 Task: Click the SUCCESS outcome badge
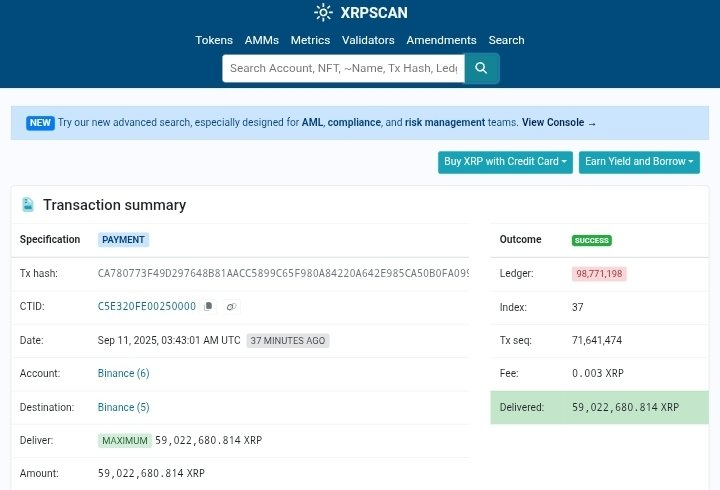point(591,240)
